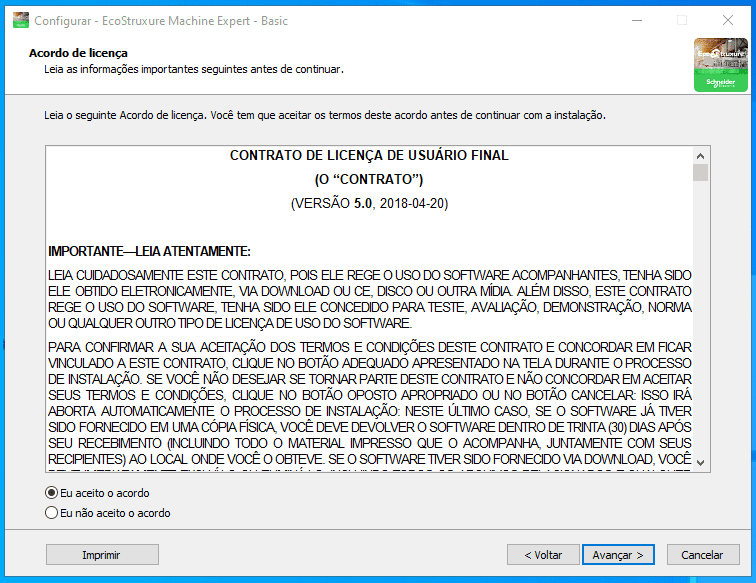
Task: Proceed with the "Avançar >" button
Action: point(618,555)
